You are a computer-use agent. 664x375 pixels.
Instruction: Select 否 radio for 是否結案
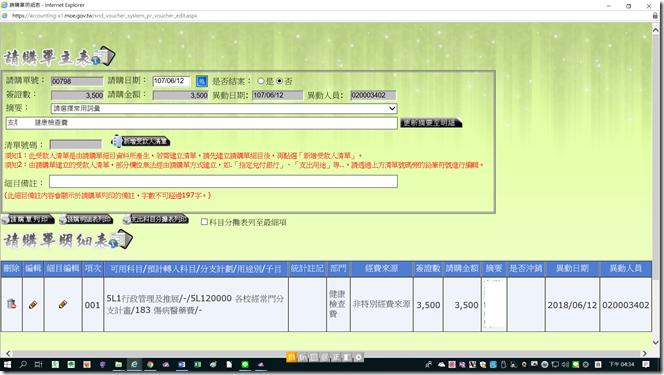pyautogui.click(x=279, y=81)
